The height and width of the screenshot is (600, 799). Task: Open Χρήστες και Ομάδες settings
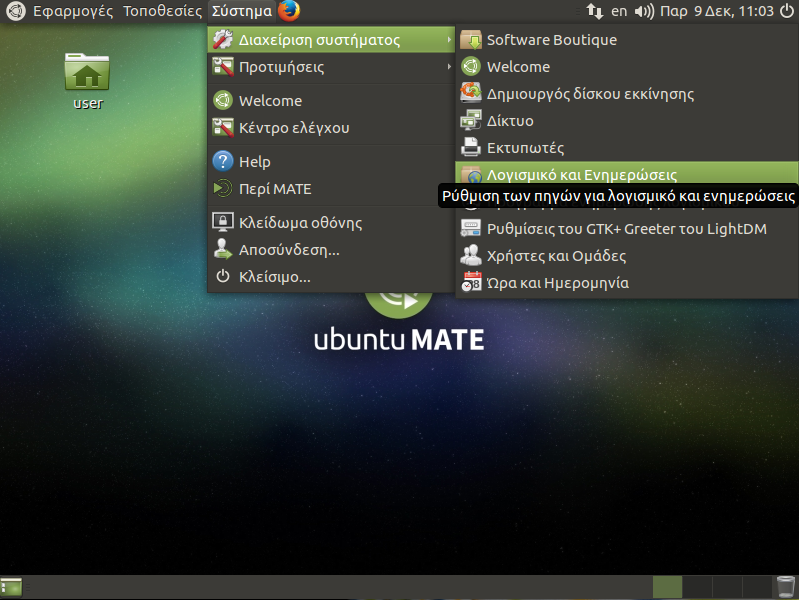pyautogui.click(x=556, y=256)
